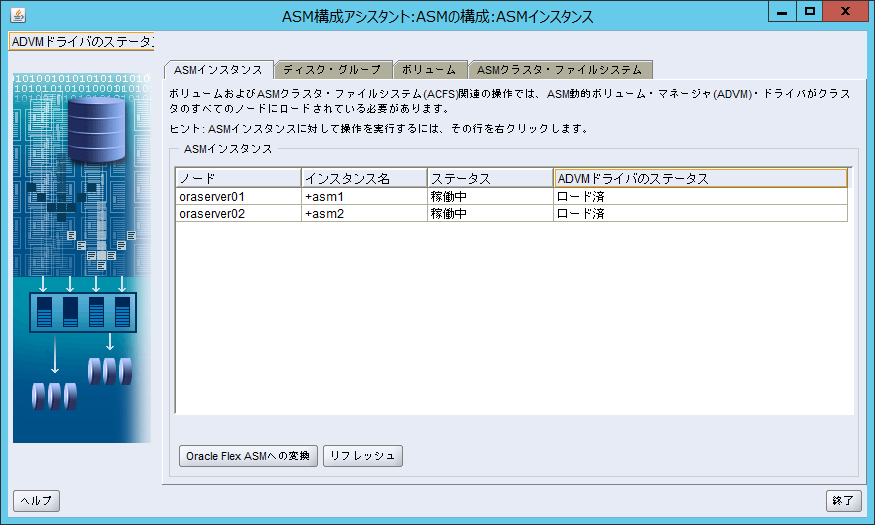The image size is (875, 525).
Task: Maximize the ASM構成アシスタント window
Action: (x=810, y=12)
